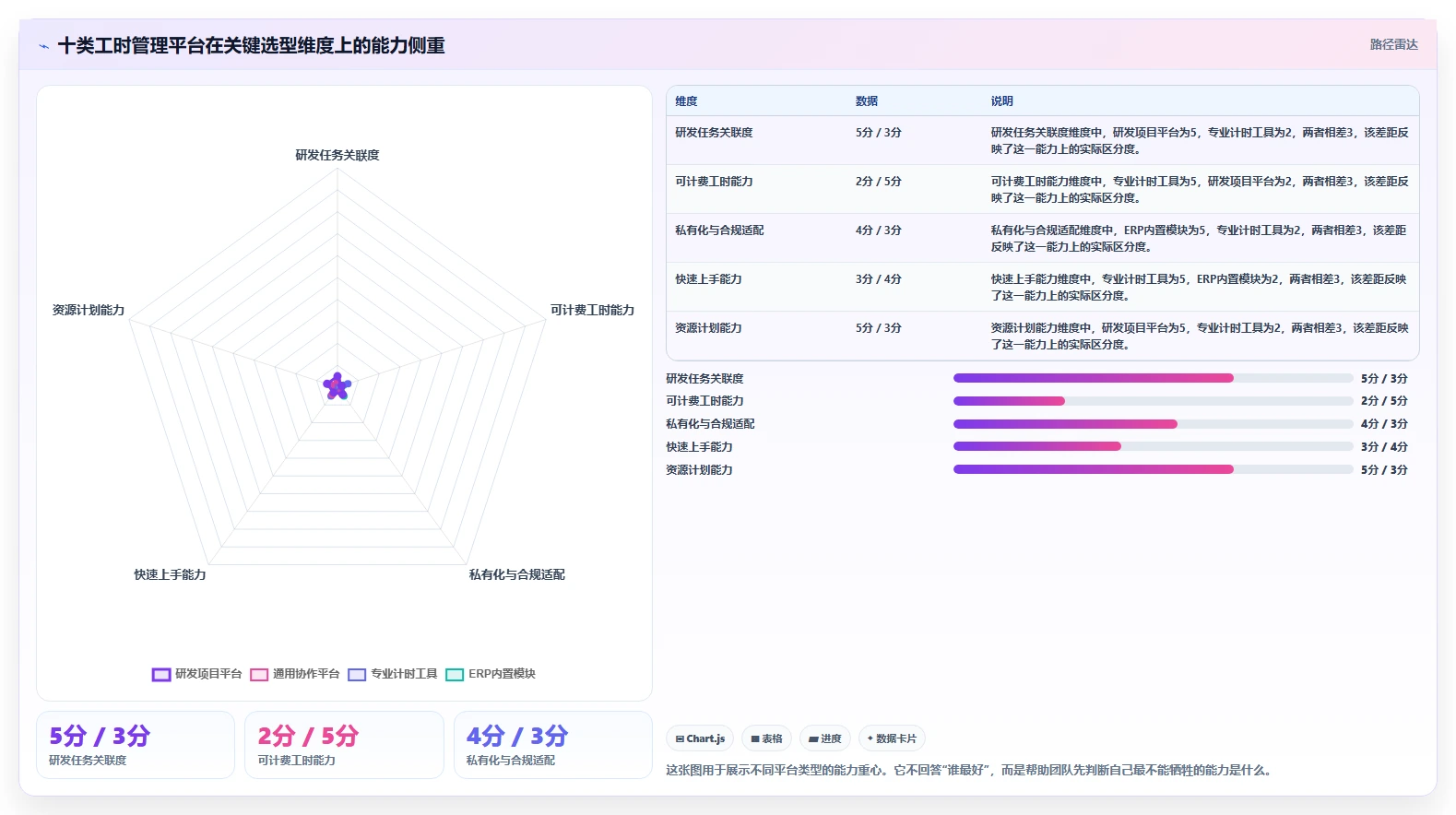Click the description starting with 快速上手能力维度中
This screenshot has width=1456, height=815.
coord(1200,287)
